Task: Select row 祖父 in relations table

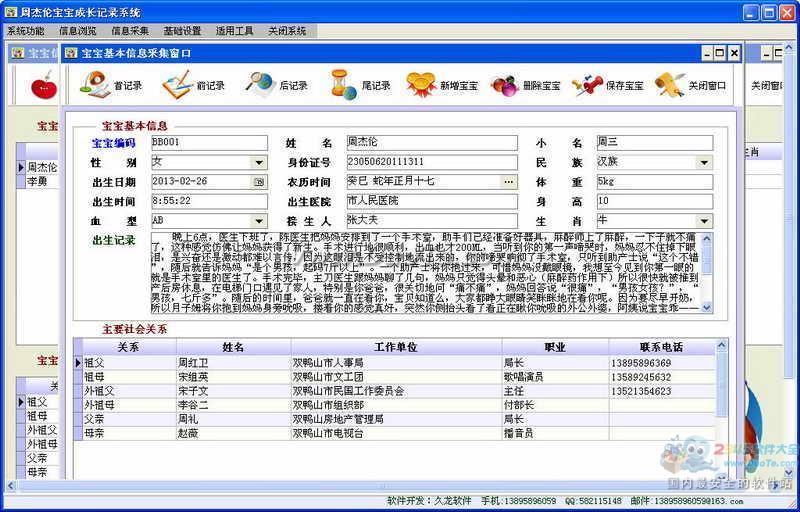Action: coord(394,363)
